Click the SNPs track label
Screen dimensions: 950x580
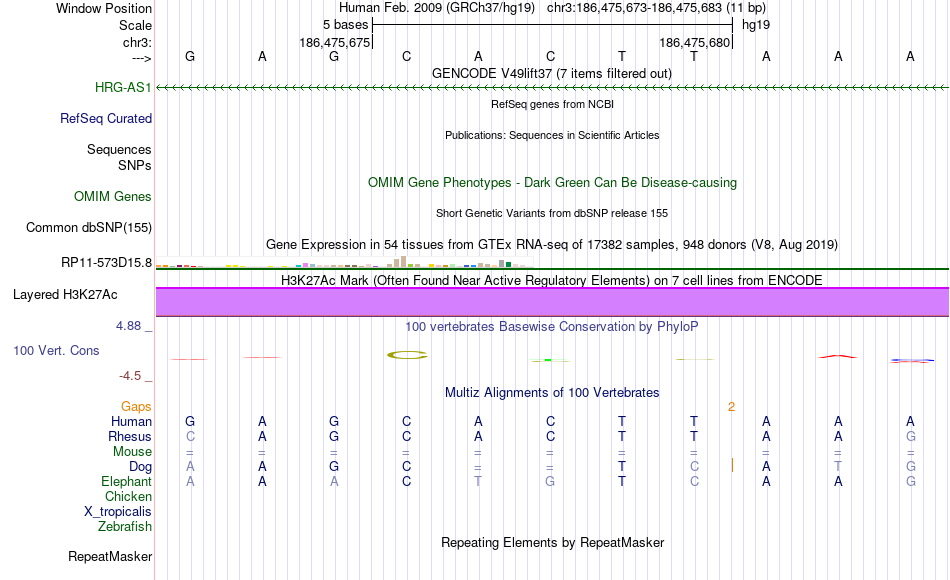pyautogui.click(x=135, y=165)
